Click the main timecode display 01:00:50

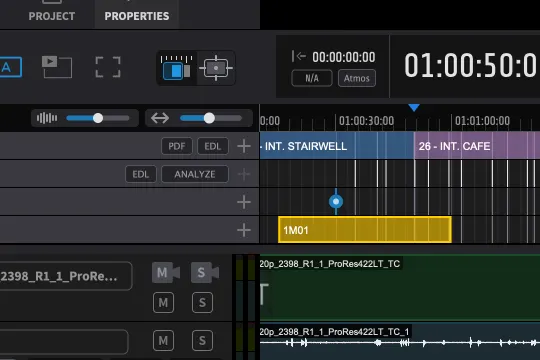470,65
